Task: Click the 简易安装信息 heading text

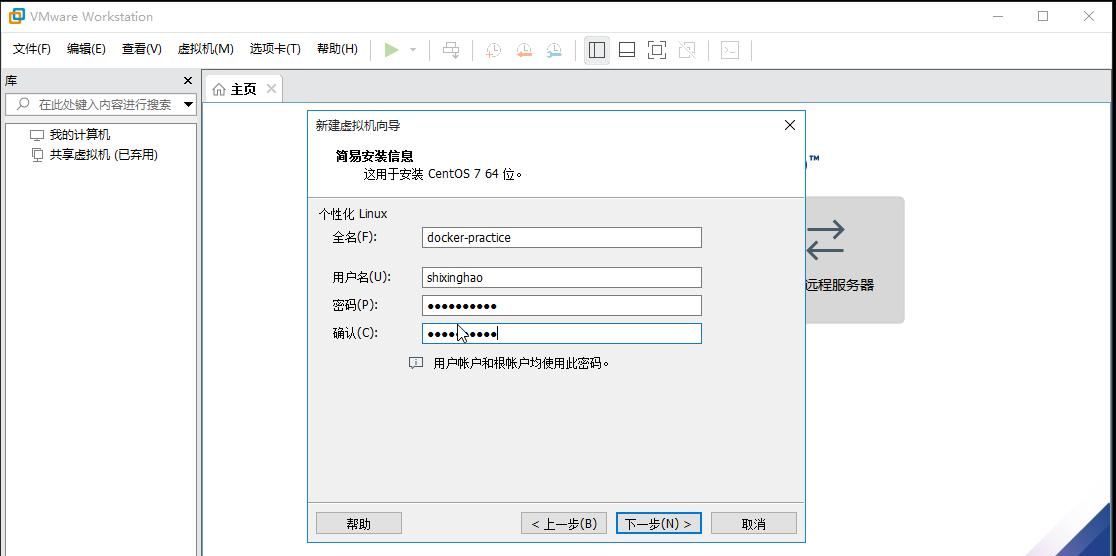Action: (374, 156)
